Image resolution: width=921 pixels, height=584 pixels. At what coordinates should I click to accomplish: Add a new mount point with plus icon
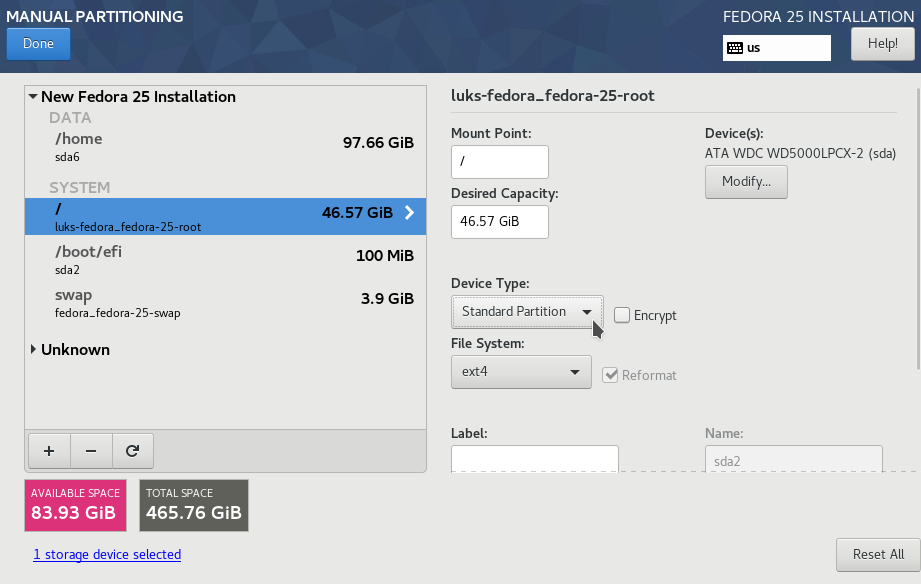click(48, 450)
